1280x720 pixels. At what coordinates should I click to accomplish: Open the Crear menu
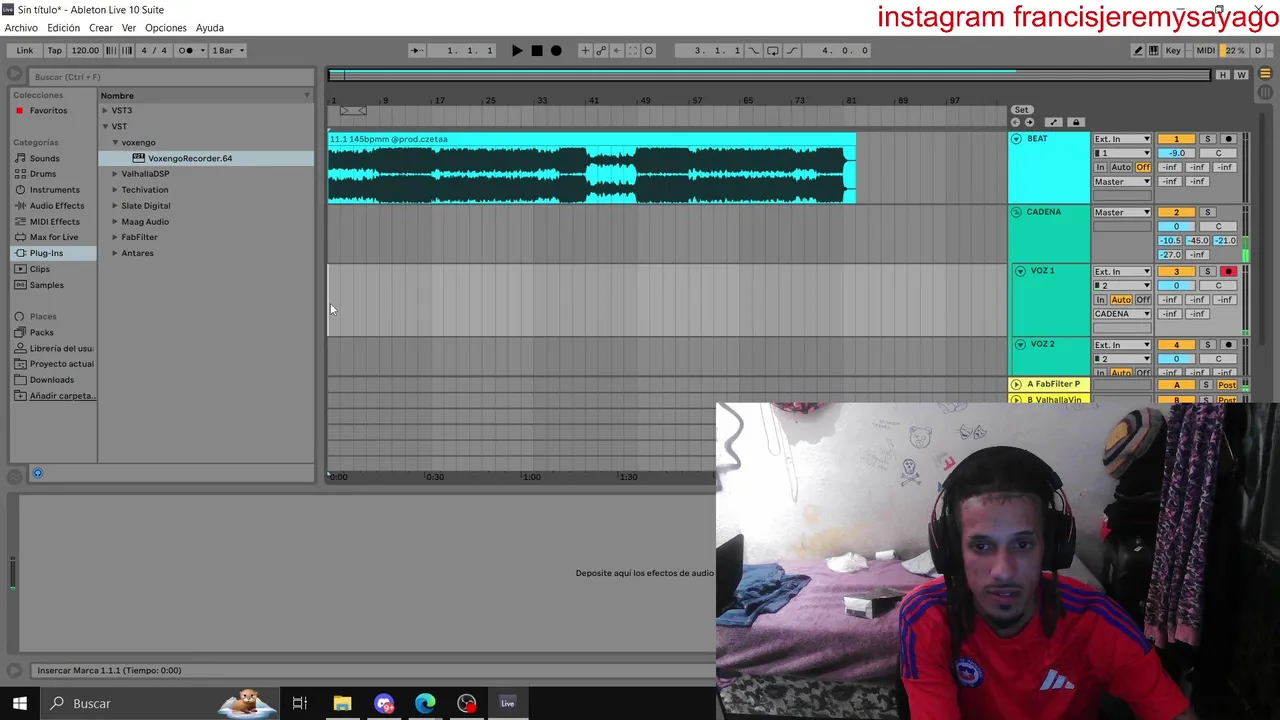point(101,28)
